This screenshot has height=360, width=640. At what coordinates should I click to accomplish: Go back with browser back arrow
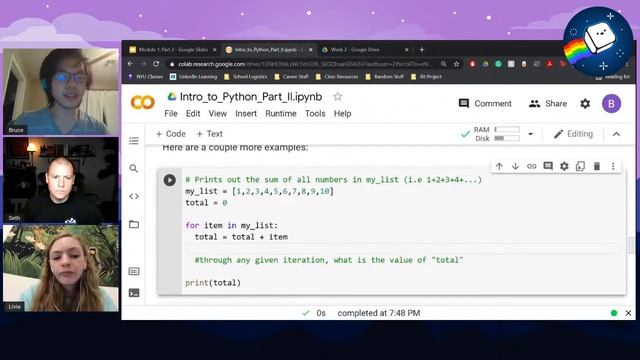point(130,64)
